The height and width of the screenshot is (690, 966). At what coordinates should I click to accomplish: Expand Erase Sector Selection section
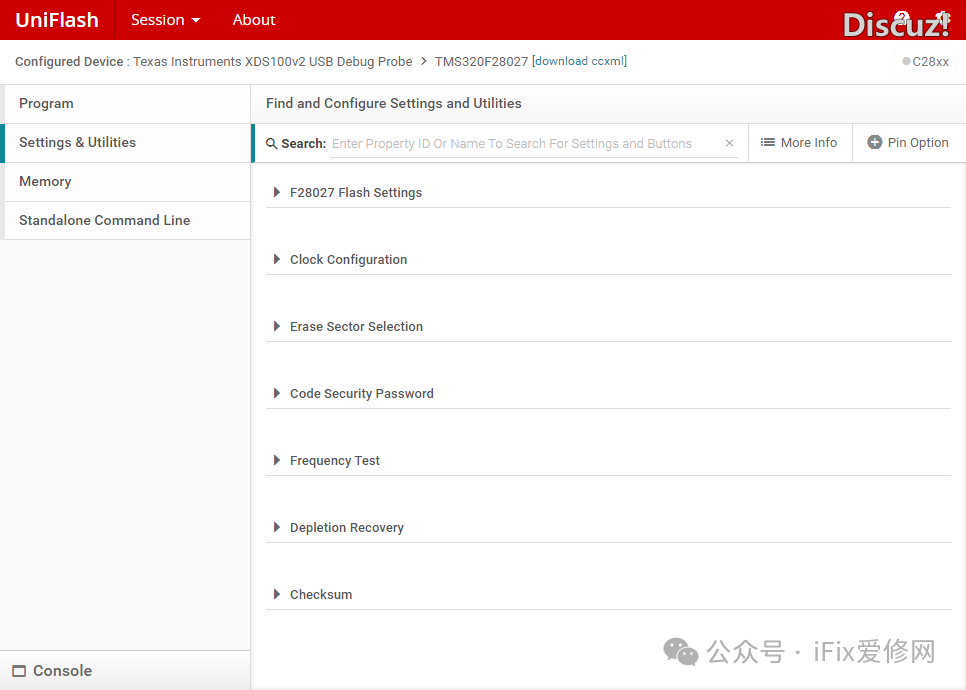(277, 327)
